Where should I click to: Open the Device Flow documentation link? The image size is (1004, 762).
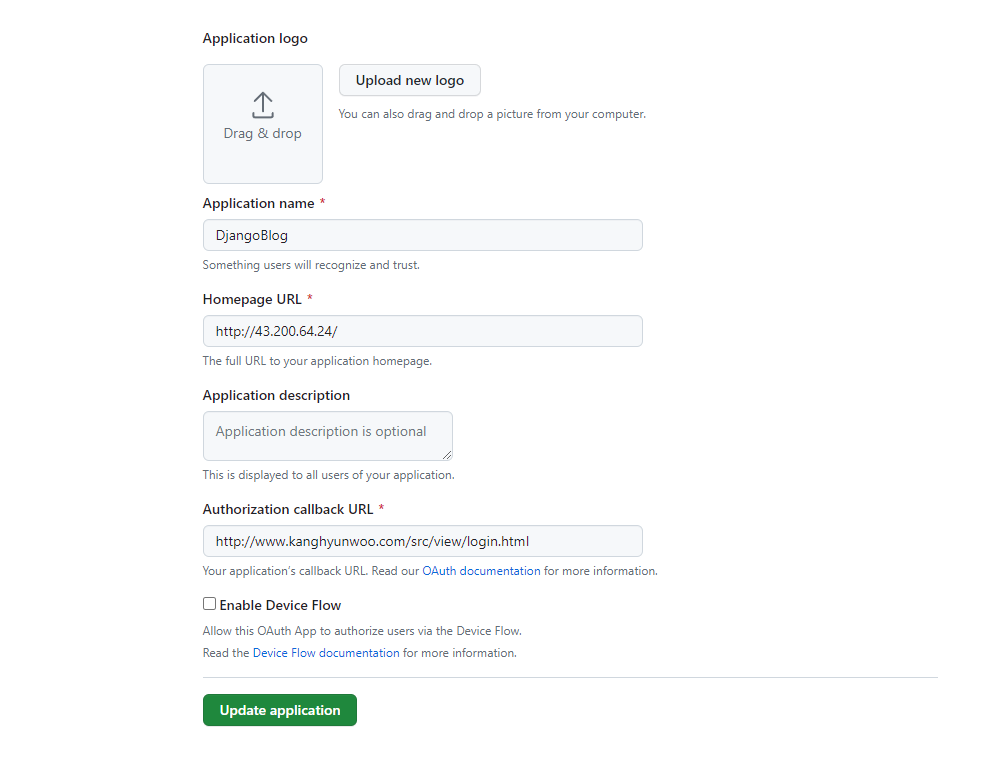click(324, 652)
